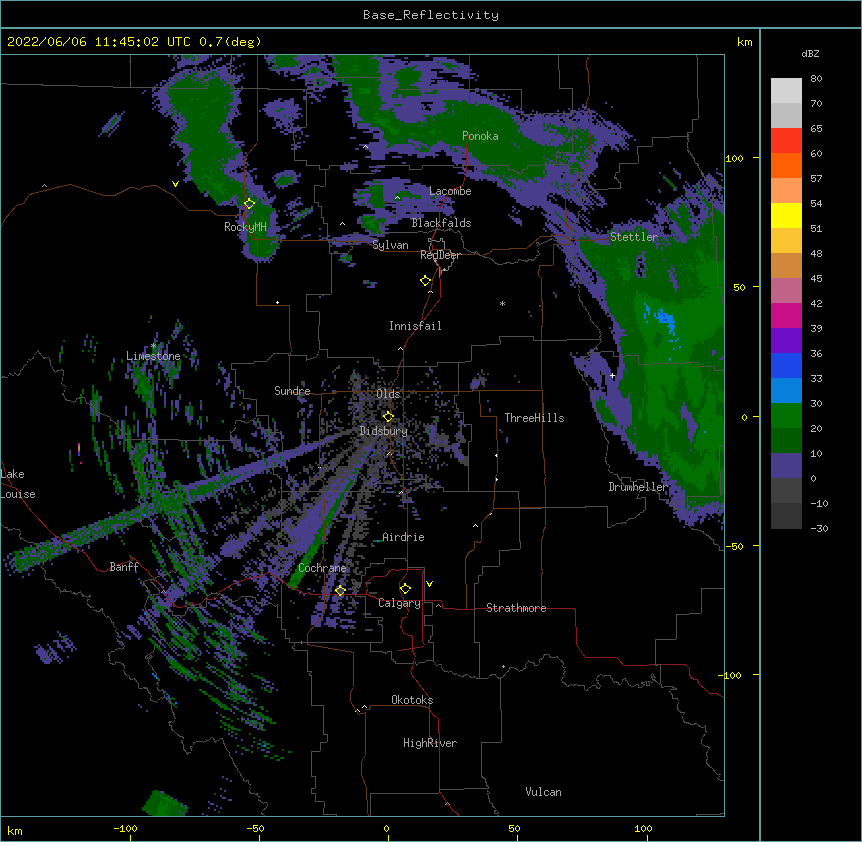Click the Didsbury city label
The width and height of the screenshot is (862, 842).
click(383, 431)
